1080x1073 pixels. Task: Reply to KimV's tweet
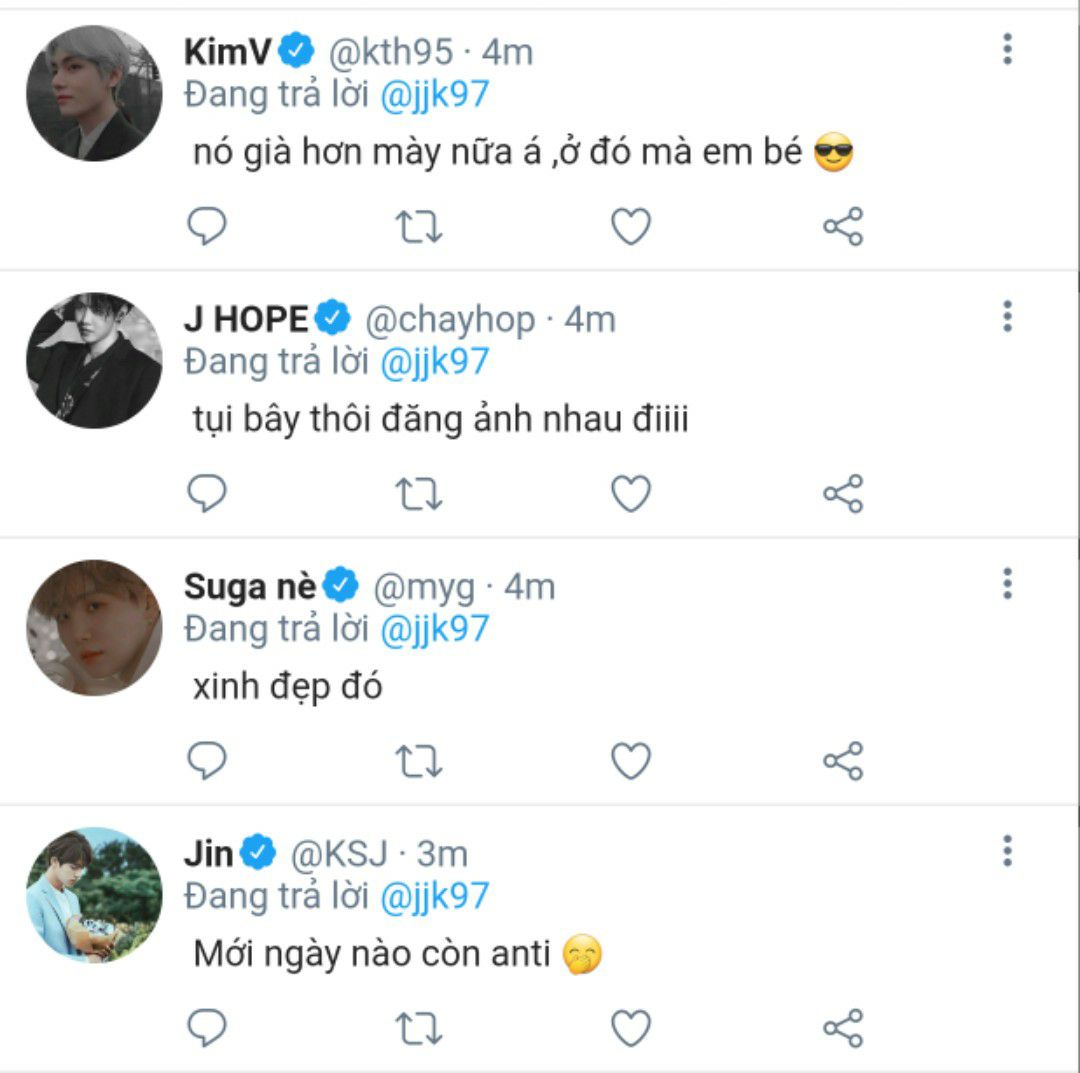pos(207,227)
